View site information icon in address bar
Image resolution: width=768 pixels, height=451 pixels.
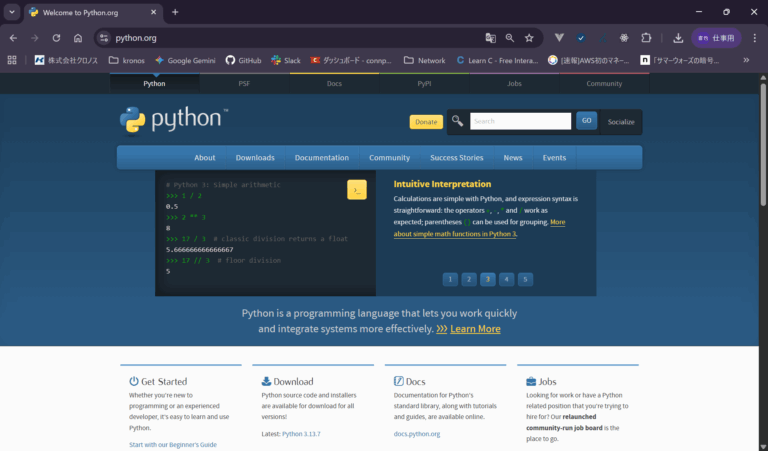click(103, 38)
